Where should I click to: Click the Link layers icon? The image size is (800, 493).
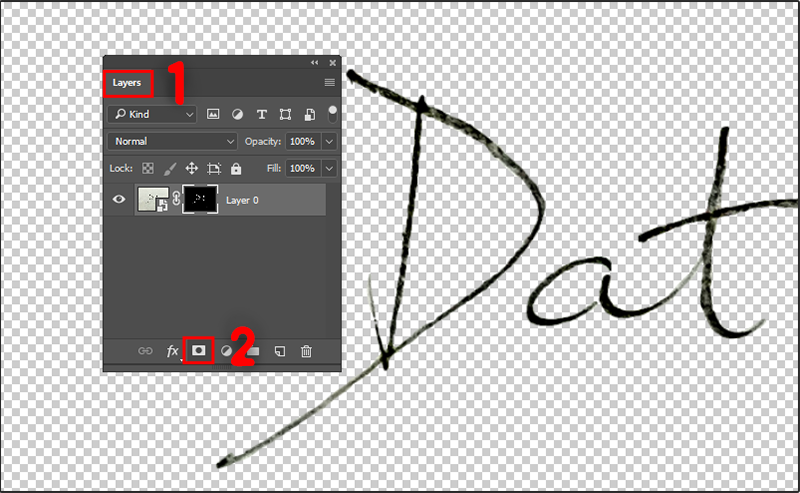[145, 351]
